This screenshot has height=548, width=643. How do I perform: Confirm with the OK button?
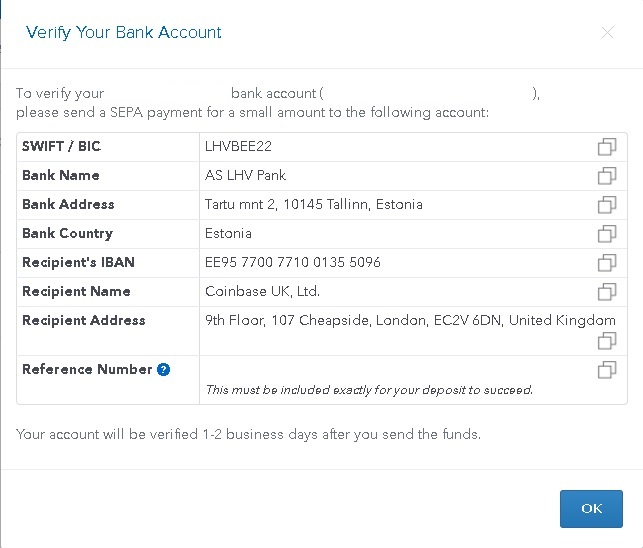(591, 509)
